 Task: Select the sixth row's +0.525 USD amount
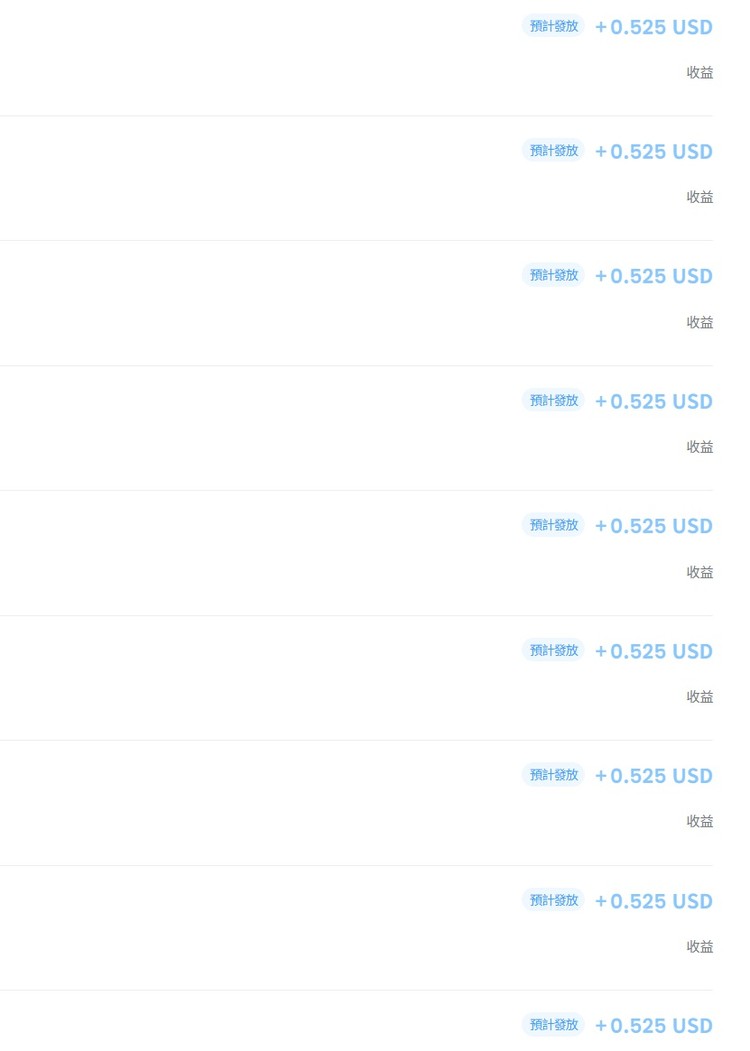(654, 651)
